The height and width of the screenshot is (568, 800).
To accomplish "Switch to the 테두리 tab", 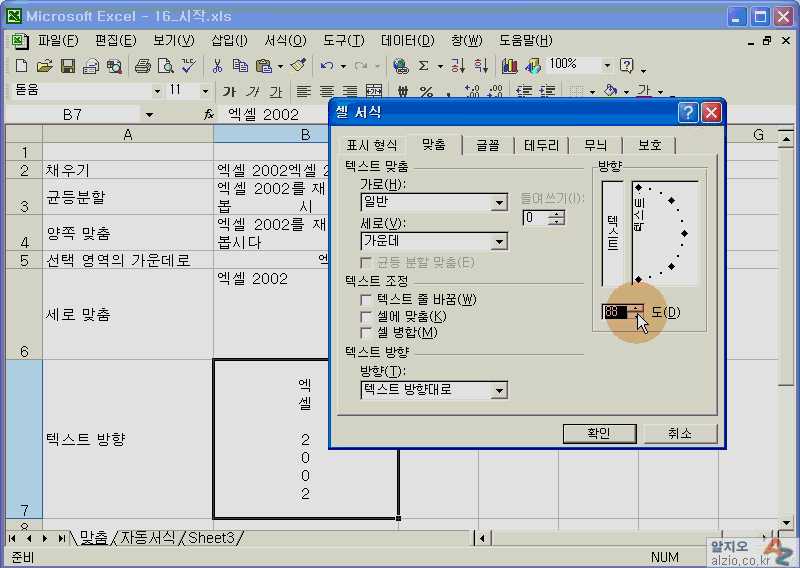I will (541, 145).
